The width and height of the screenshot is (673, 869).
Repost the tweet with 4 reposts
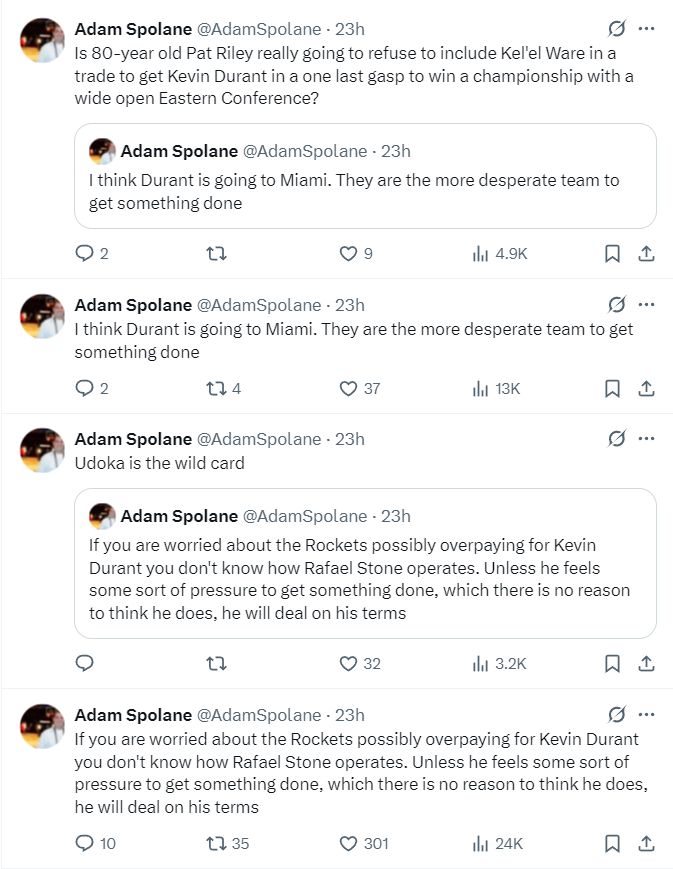[x=215, y=388]
